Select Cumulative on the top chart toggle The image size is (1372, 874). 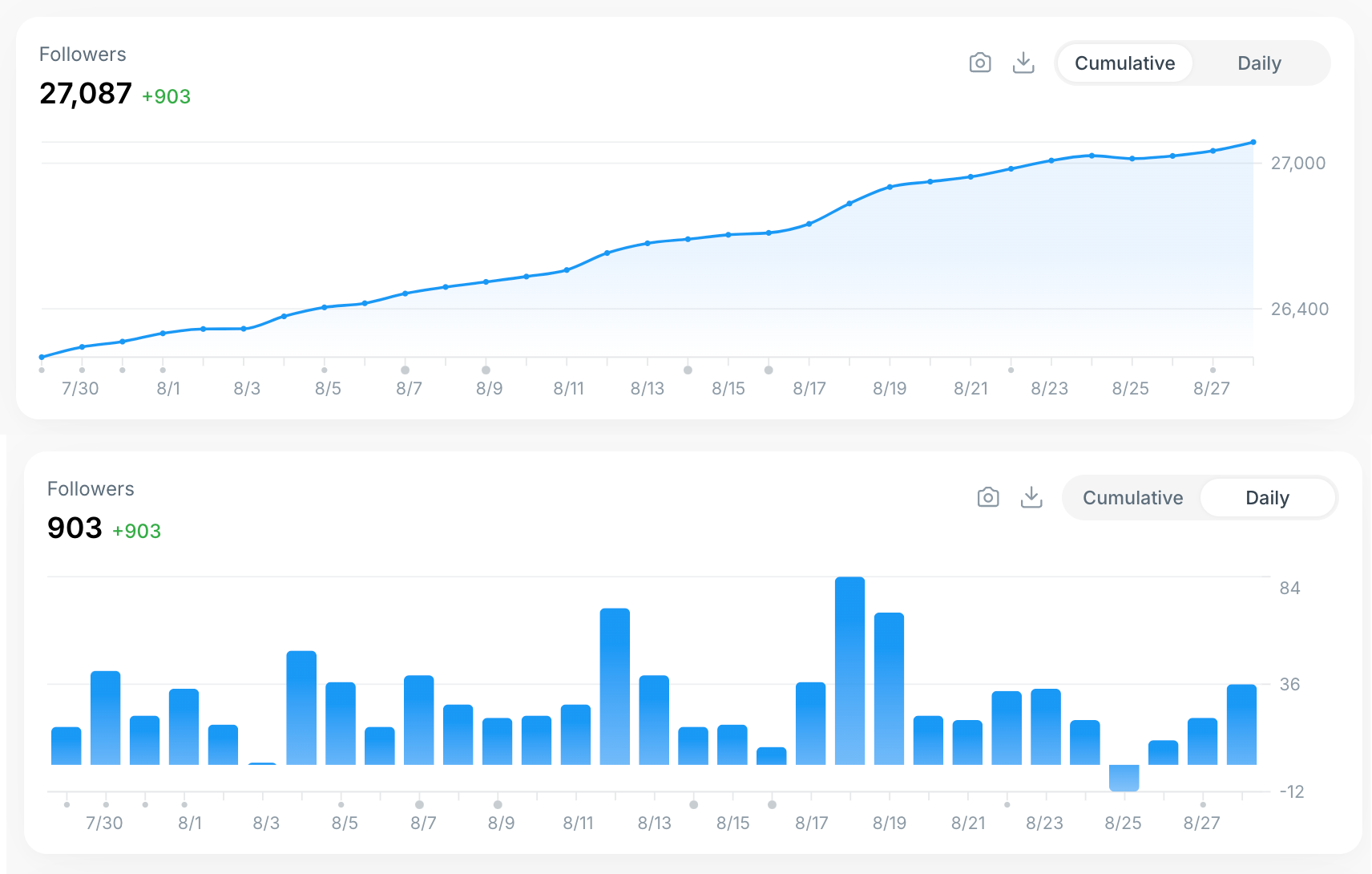pos(1124,63)
